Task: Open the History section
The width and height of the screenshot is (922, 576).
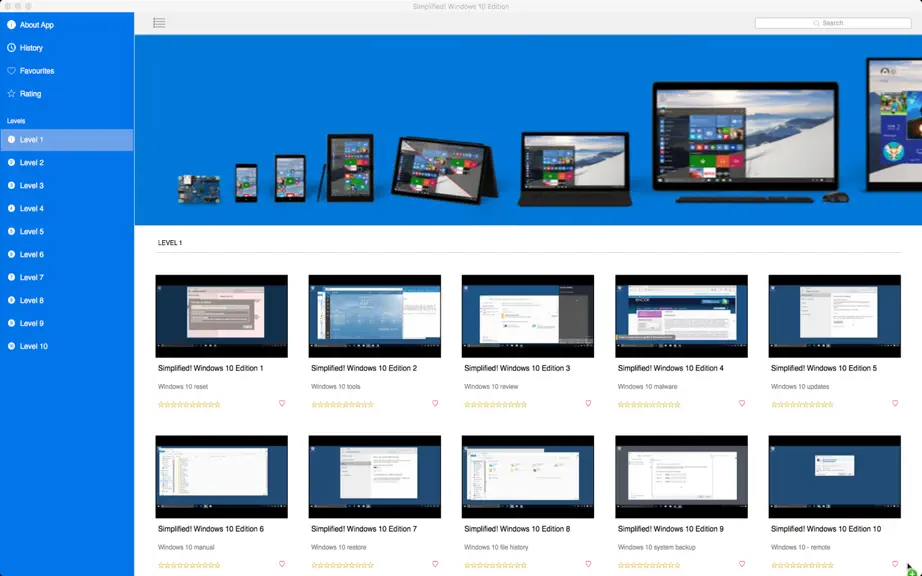Action: [x=66, y=48]
